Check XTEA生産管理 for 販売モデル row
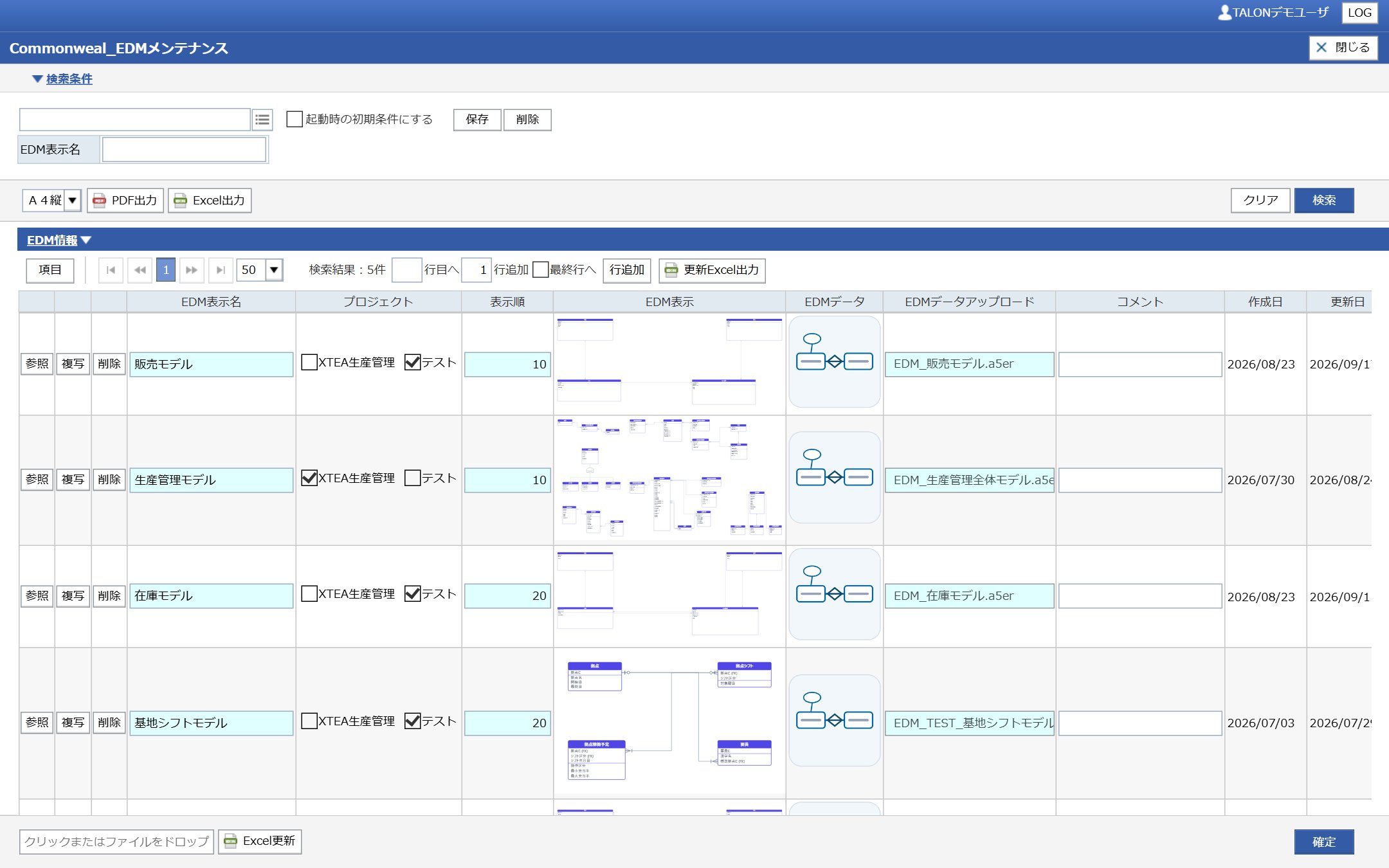 coord(309,363)
